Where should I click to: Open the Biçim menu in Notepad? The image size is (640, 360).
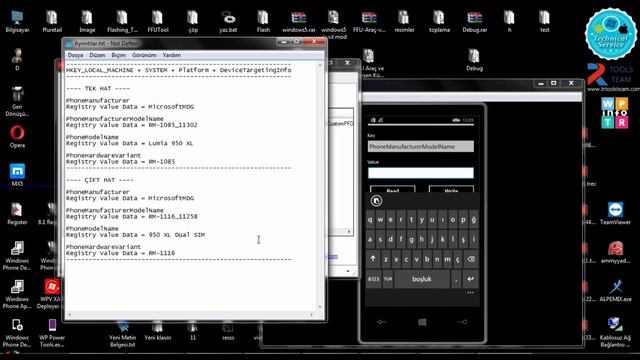click(x=119, y=55)
